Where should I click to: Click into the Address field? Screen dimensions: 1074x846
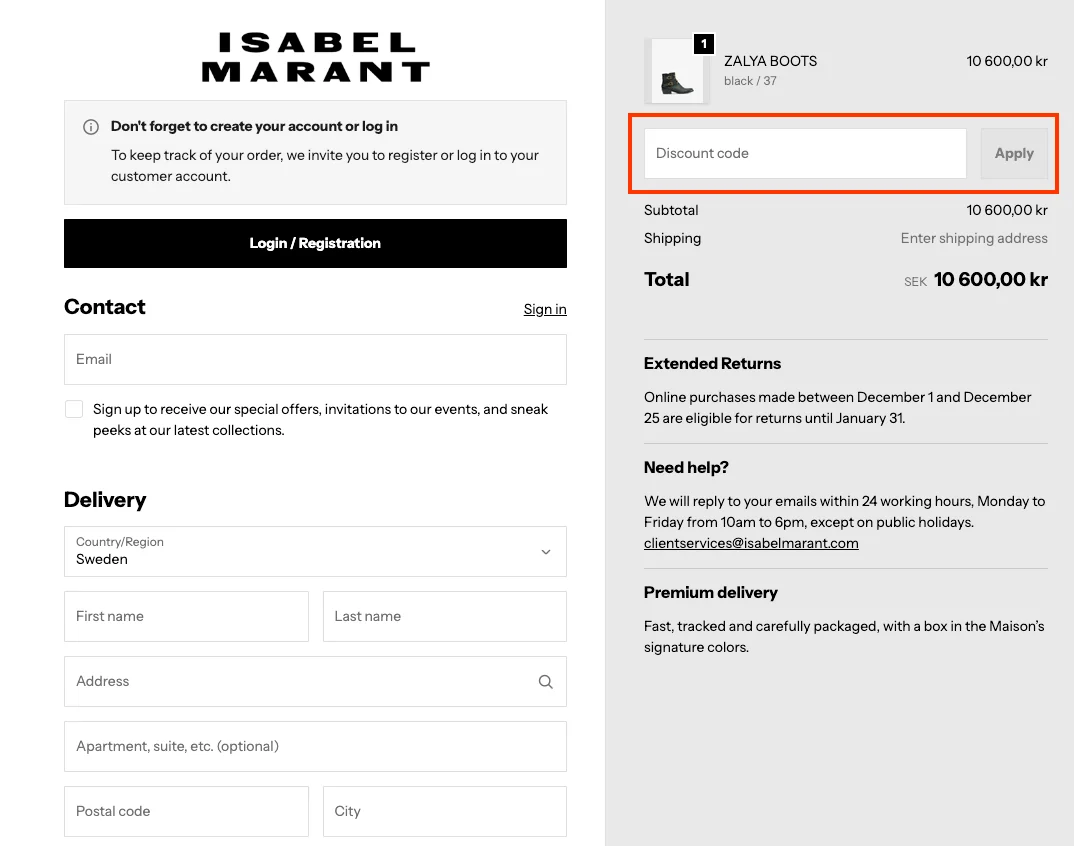click(300, 682)
